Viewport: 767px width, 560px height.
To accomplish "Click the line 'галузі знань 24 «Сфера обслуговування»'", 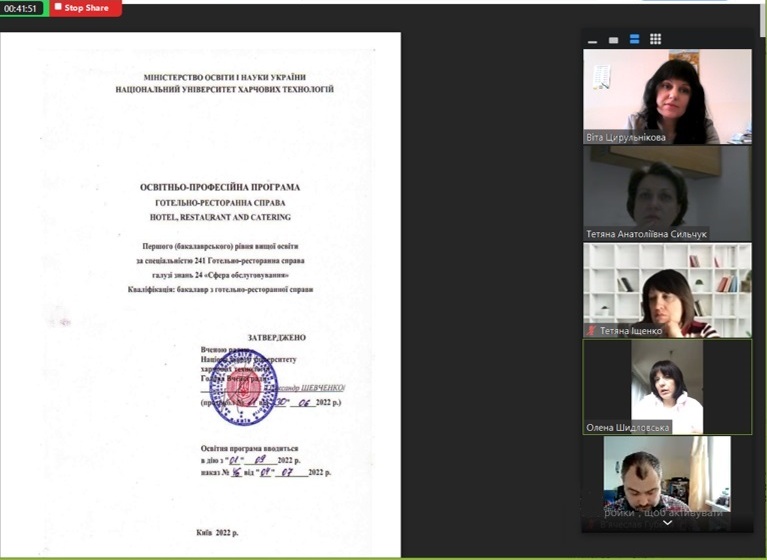I will 220,275.
